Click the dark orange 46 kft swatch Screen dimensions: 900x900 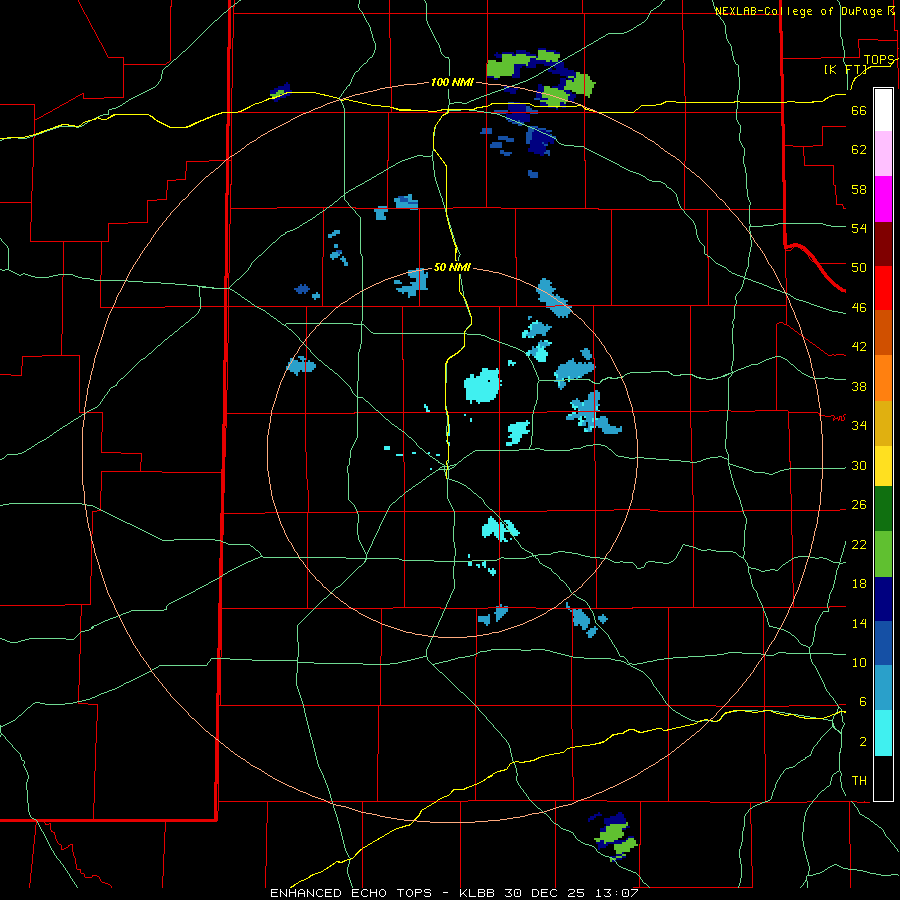click(x=883, y=333)
